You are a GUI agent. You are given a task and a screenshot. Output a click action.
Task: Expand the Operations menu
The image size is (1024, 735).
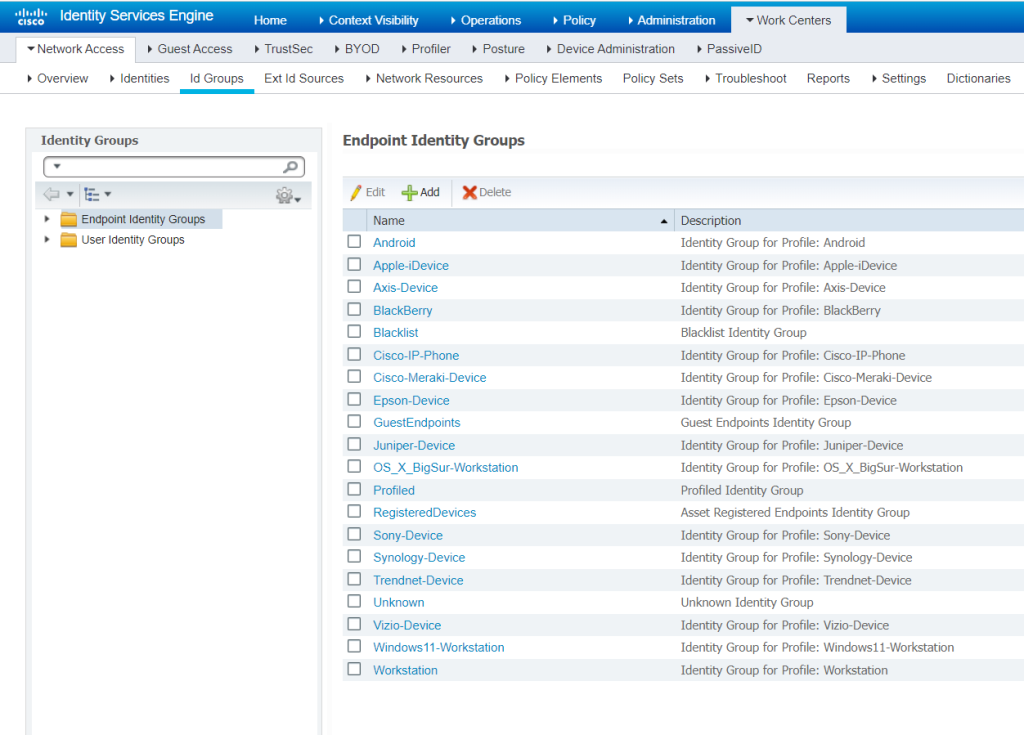[x=485, y=20]
